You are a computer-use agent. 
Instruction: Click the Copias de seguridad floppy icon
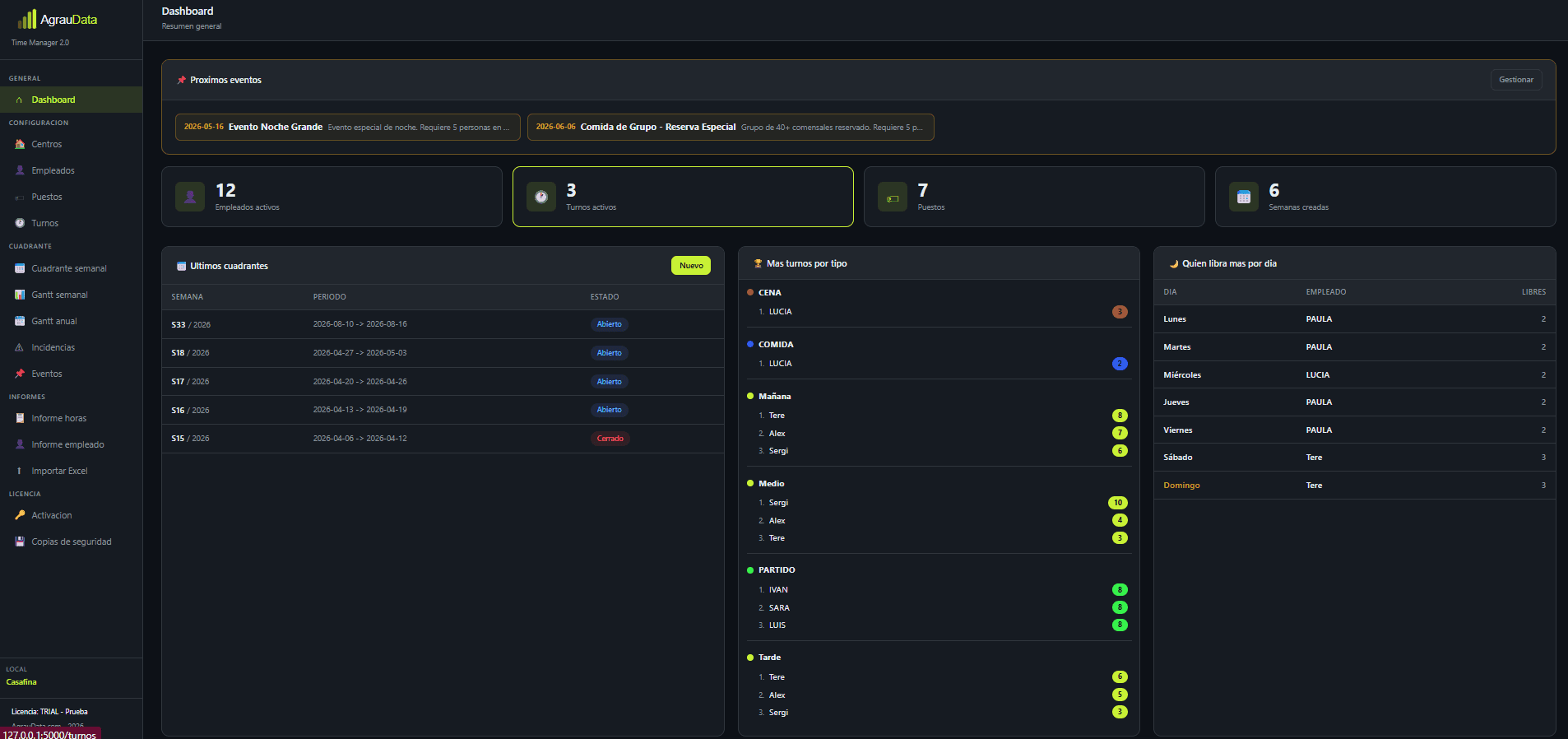(x=20, y=541)
